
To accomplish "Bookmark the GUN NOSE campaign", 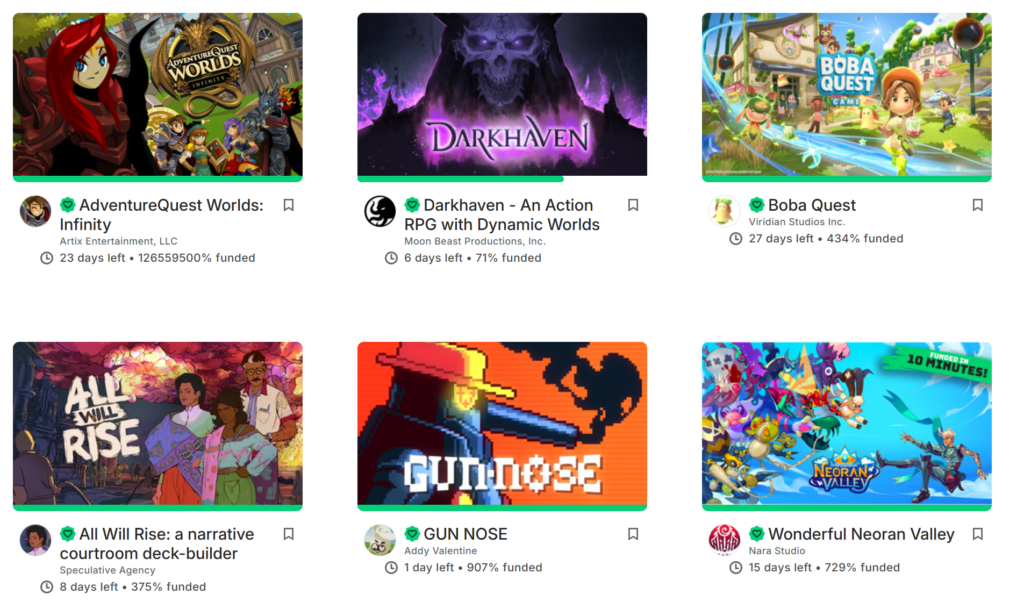I will [633, 534].
